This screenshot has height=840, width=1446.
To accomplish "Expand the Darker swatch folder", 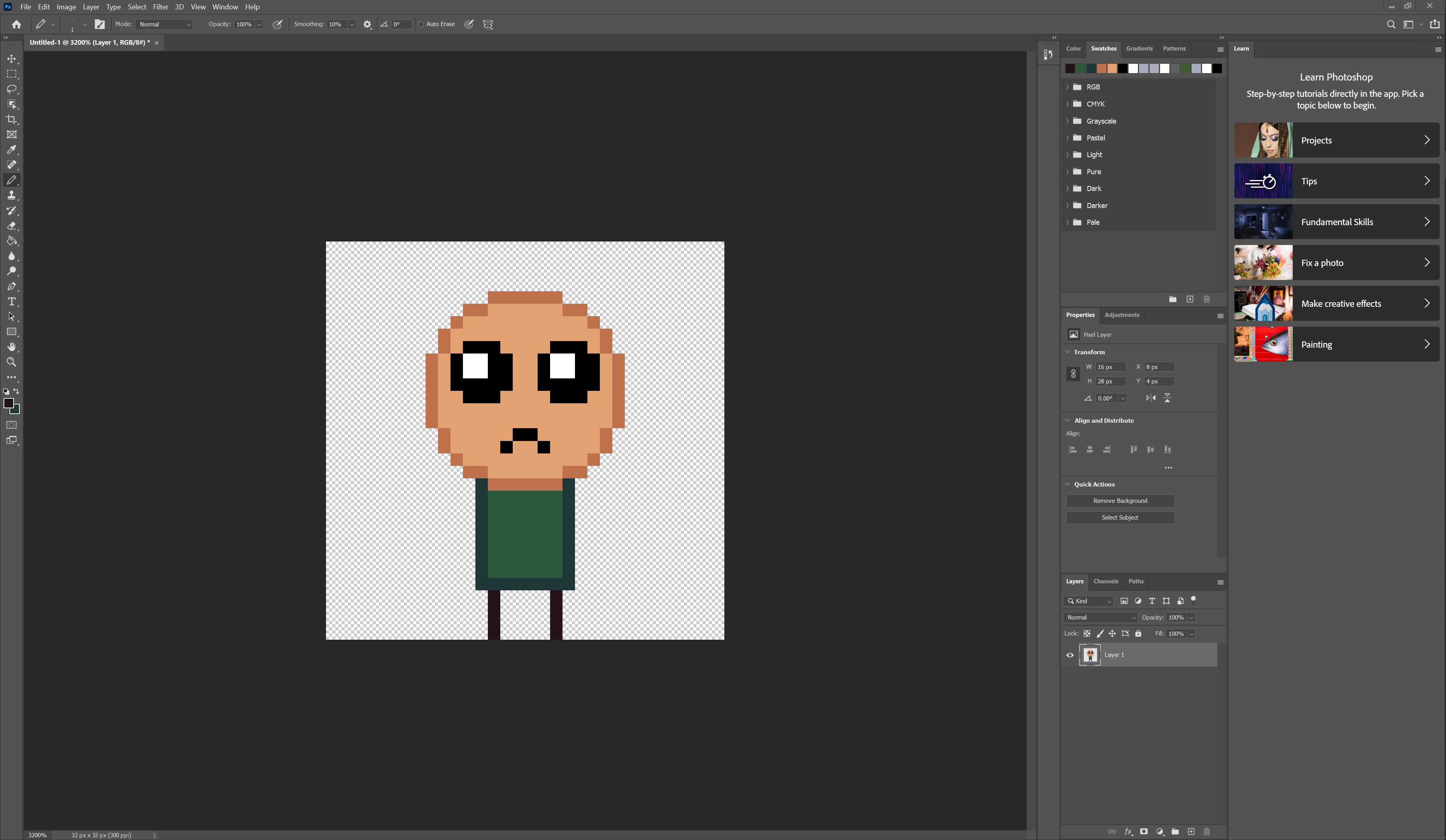I will coord(1067,205).
